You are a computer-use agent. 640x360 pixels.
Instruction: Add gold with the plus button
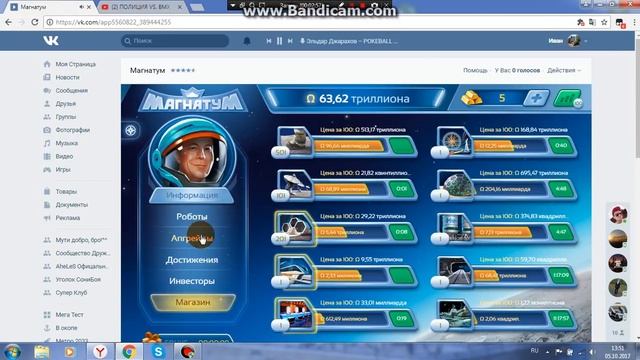536,98
